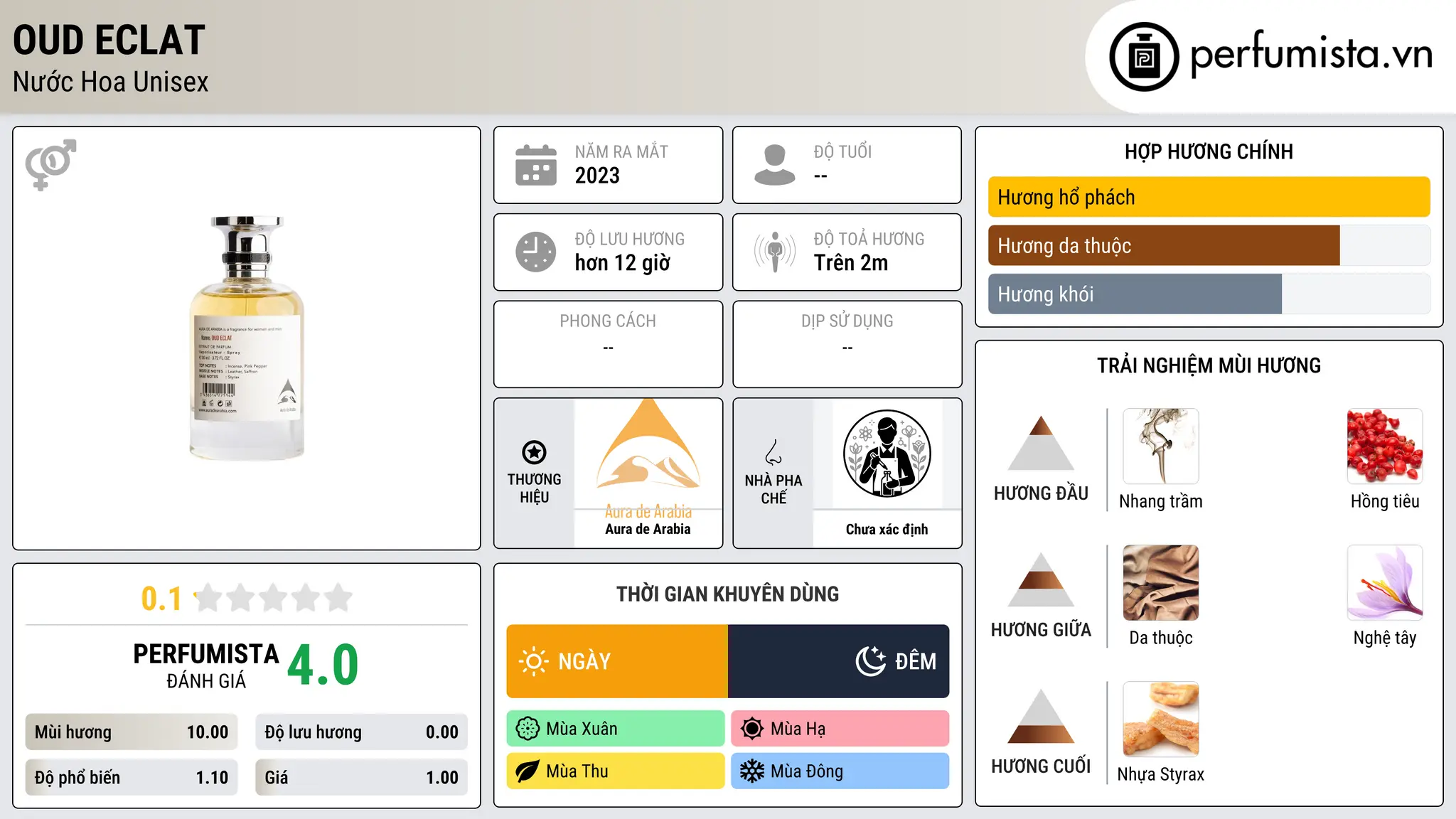Viewport: 1456px width, 819px height.
Task: Click the nose icon above Nhà pha chế
Action: (773, 452)
